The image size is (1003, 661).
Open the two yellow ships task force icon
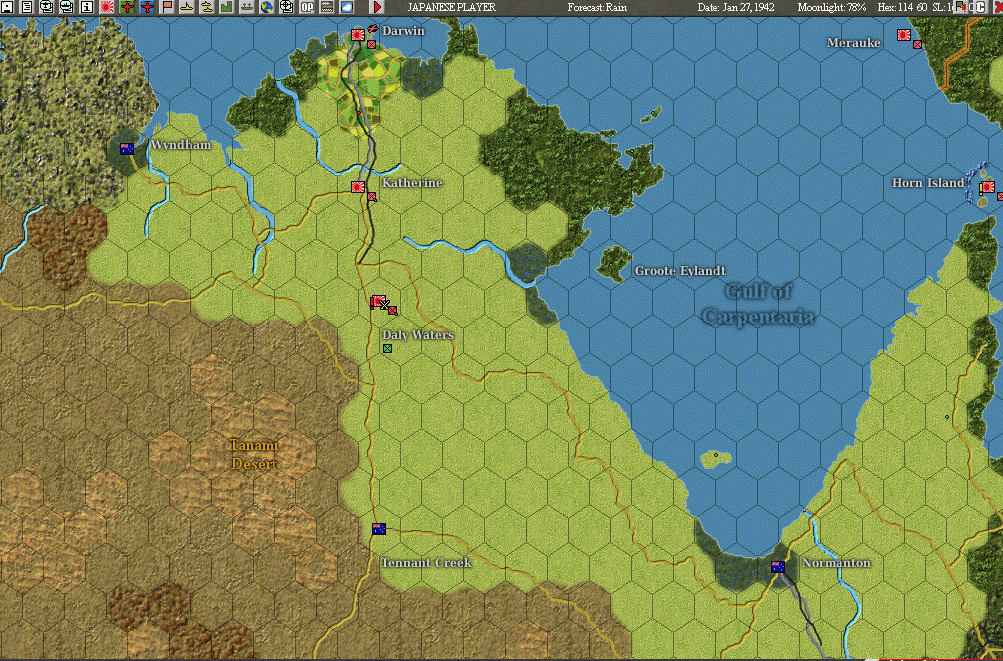point(207,7)
